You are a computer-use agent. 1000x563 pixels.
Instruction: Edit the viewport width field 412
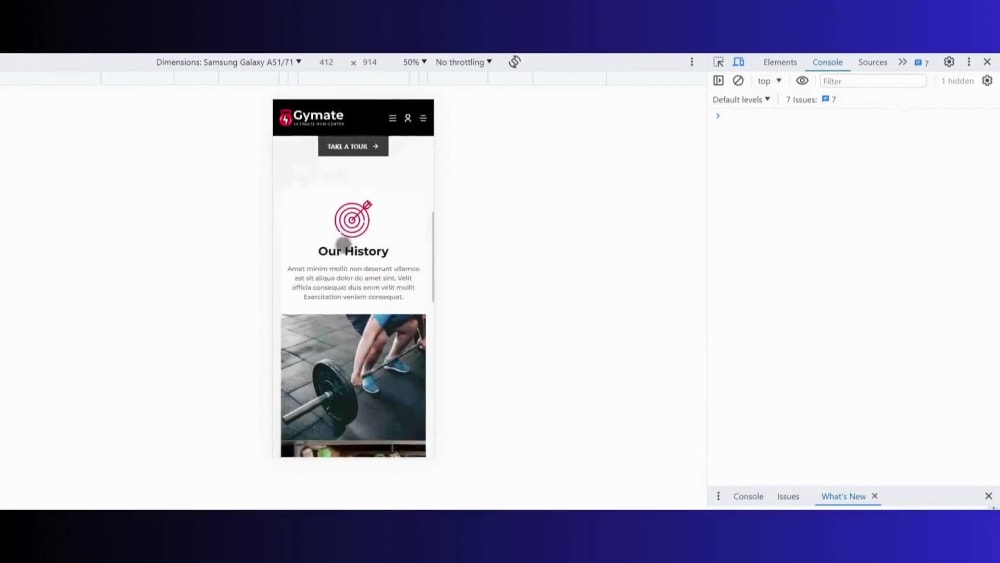click(x=326, y=62)
